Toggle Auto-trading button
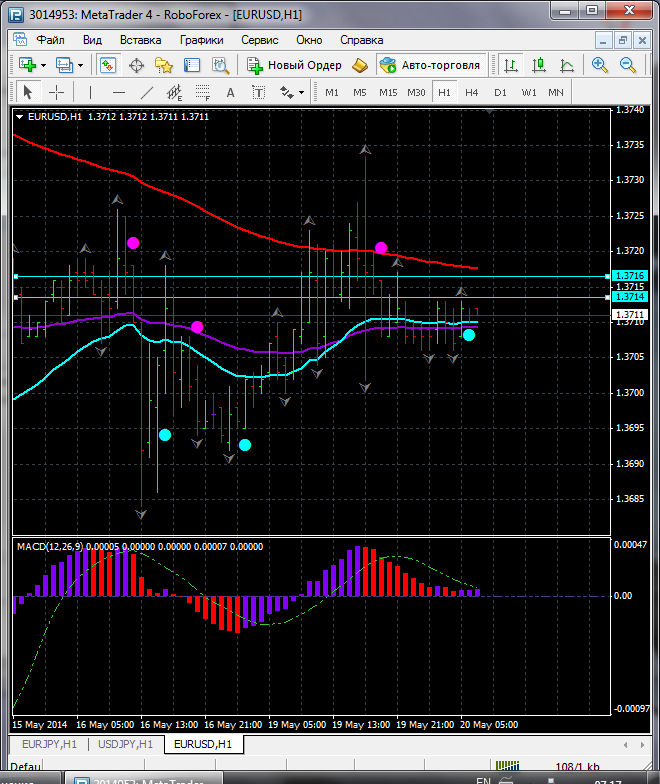The width and height of the screenshot is (660, 784). [x=429, y=65]
